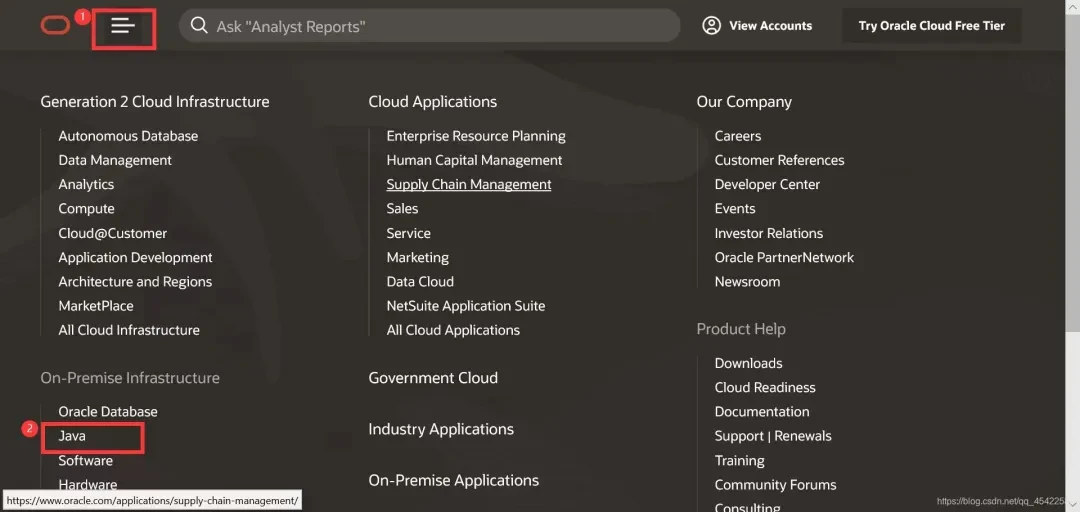Viewport: 1080px width, 512px height.
Task: Open View Accounts
Action: click(x=757, y=25)
